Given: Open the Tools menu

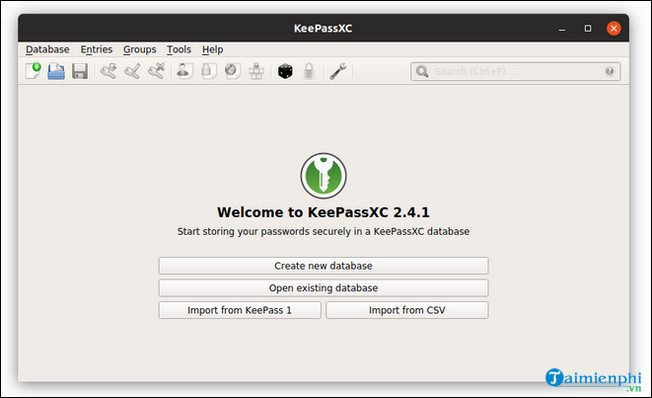Looking at the screenshot, I should click(179, 49).
